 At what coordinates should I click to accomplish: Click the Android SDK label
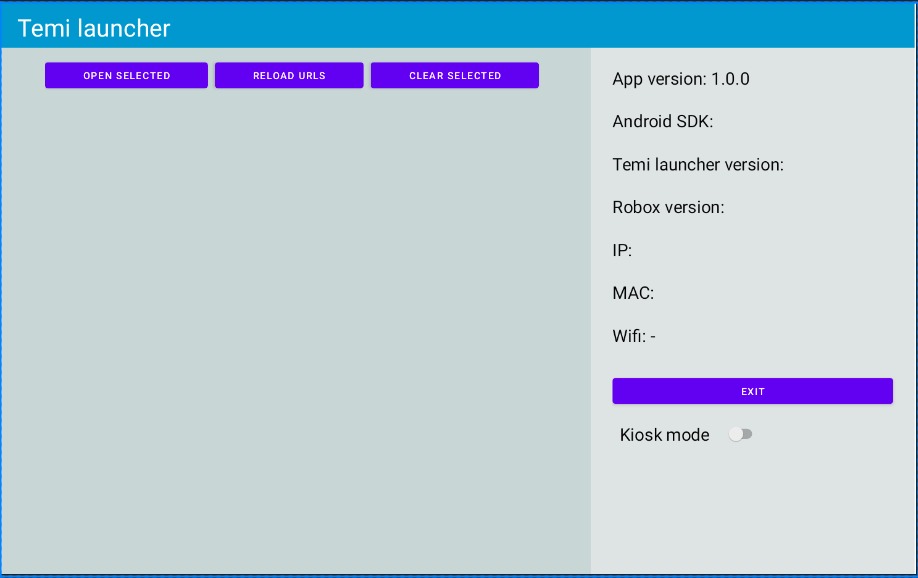(x=662, y=122)
